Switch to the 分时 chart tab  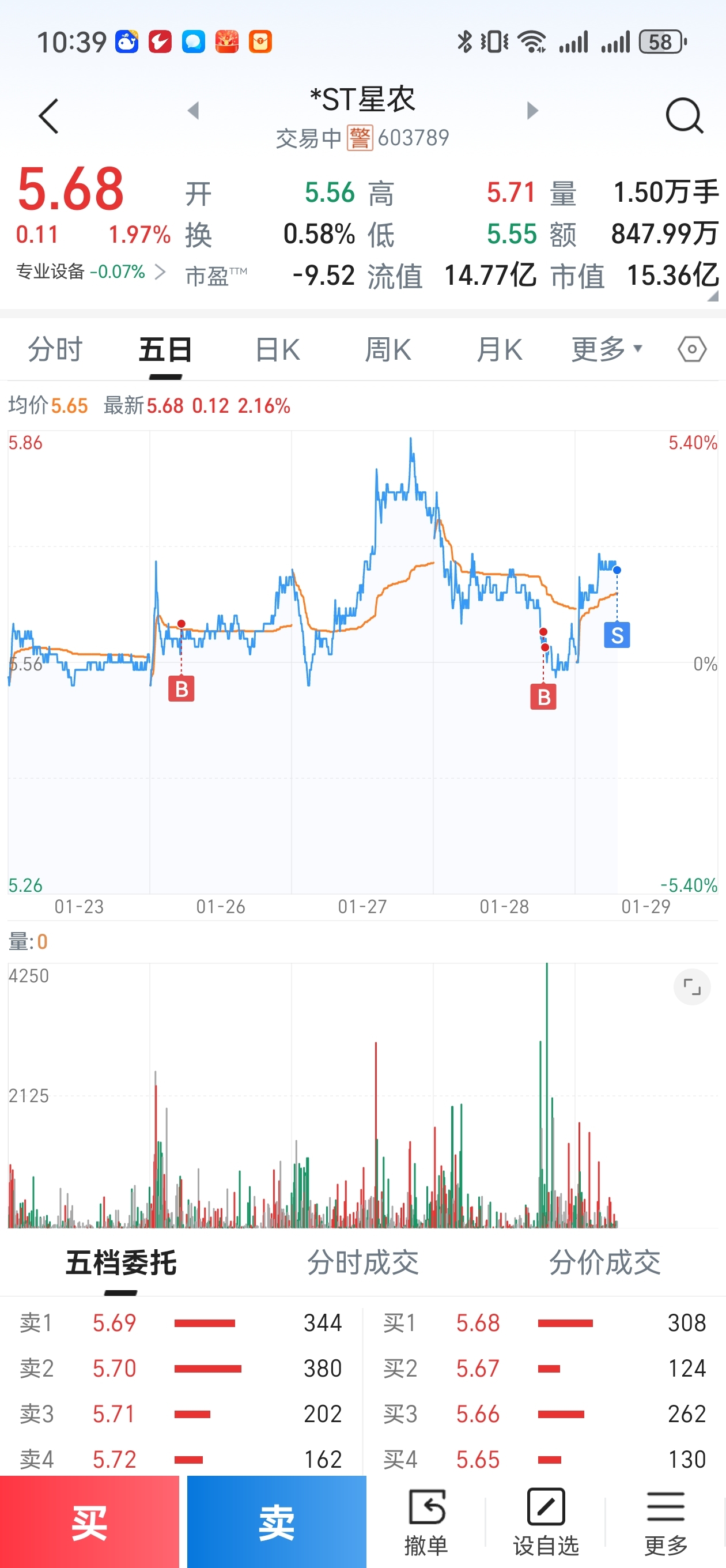coord(55,349)
